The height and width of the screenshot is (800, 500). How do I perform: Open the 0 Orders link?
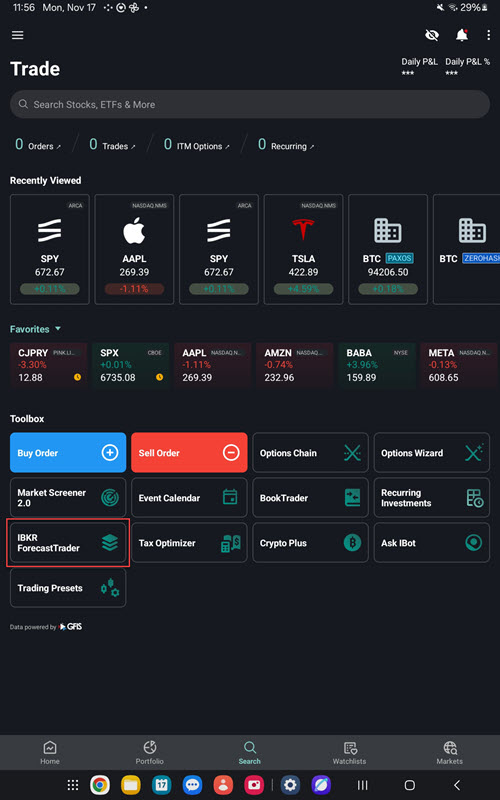point(38,145)
